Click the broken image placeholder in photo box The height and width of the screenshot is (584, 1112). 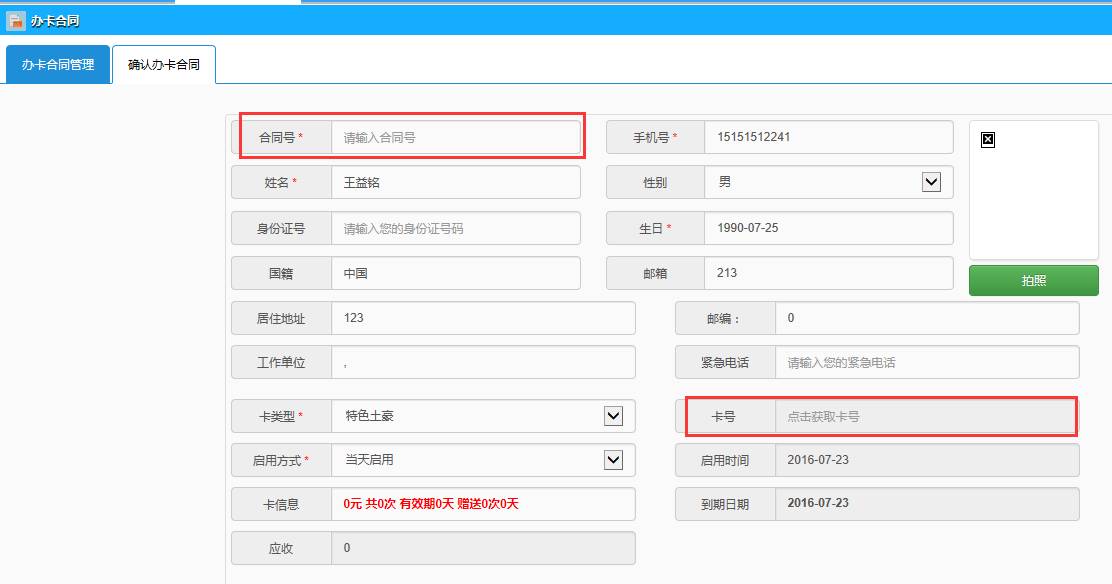pos(987,140)
